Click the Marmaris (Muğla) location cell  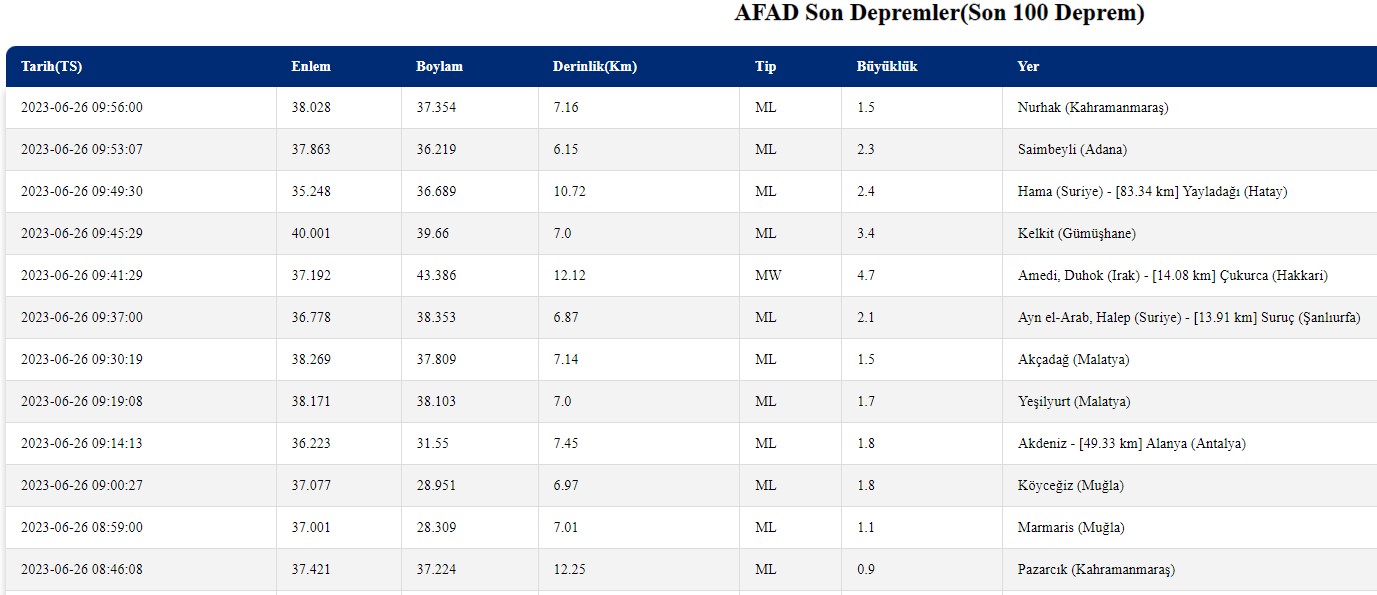(1070, 528)
